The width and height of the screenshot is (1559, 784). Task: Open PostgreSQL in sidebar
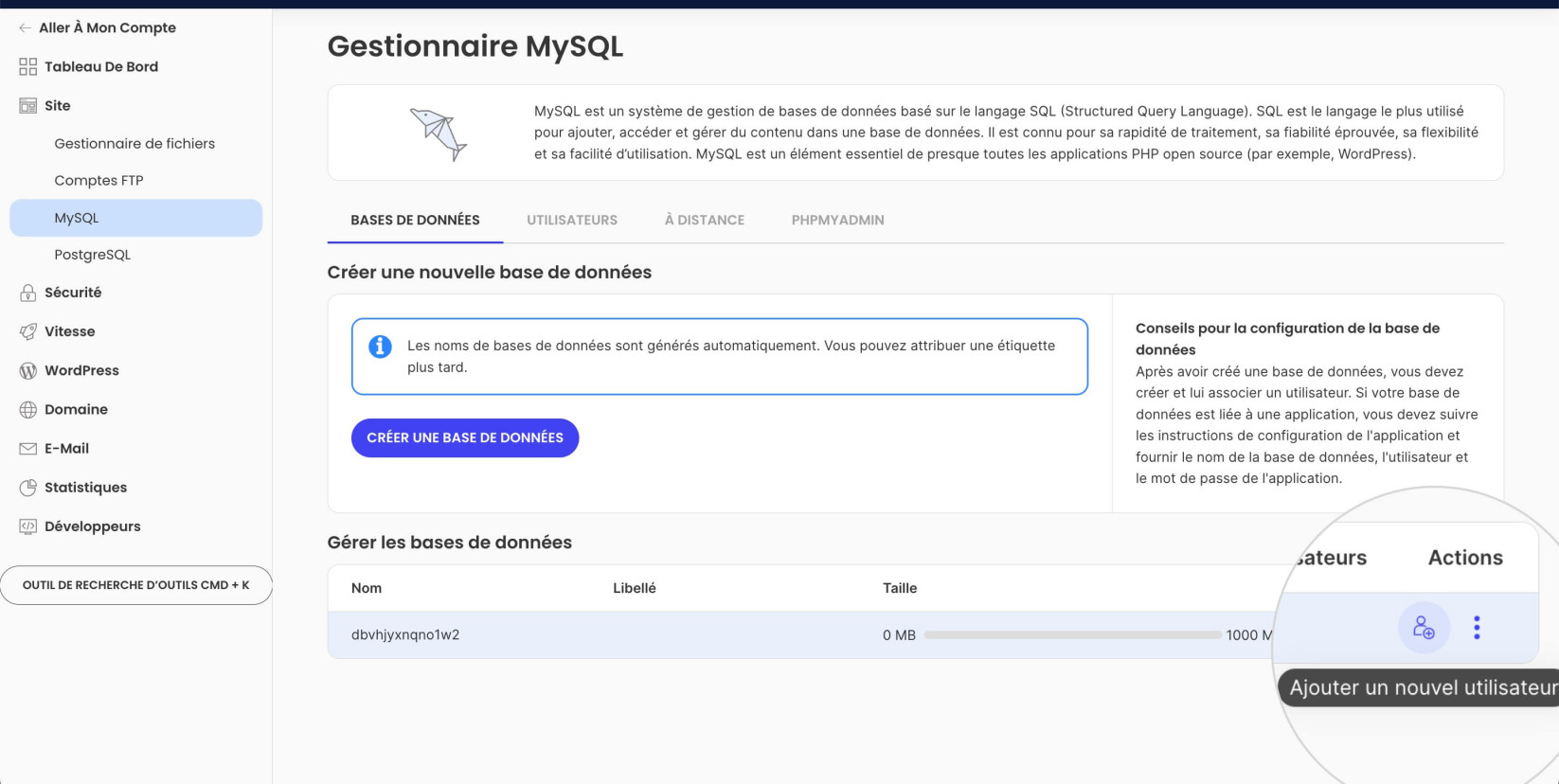tap(93, 255)
